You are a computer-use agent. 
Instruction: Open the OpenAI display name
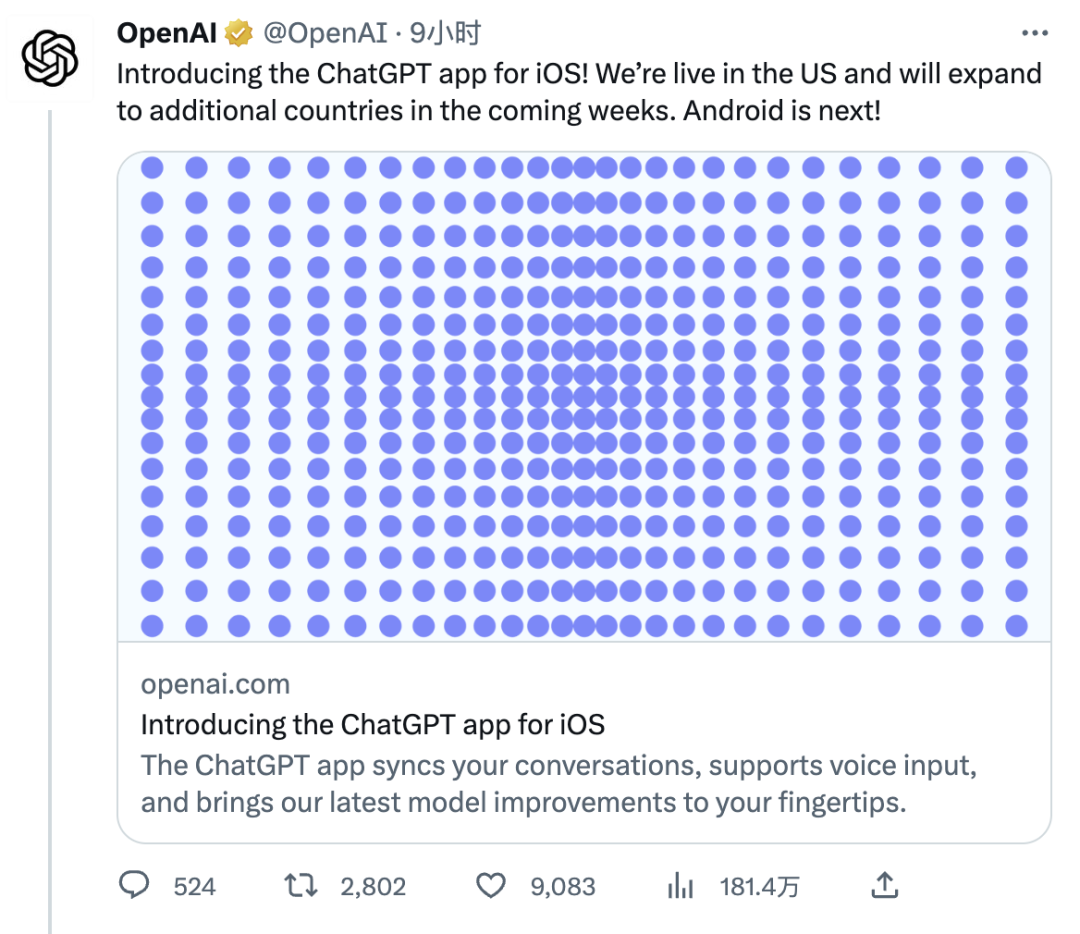(x=167, y=33)
